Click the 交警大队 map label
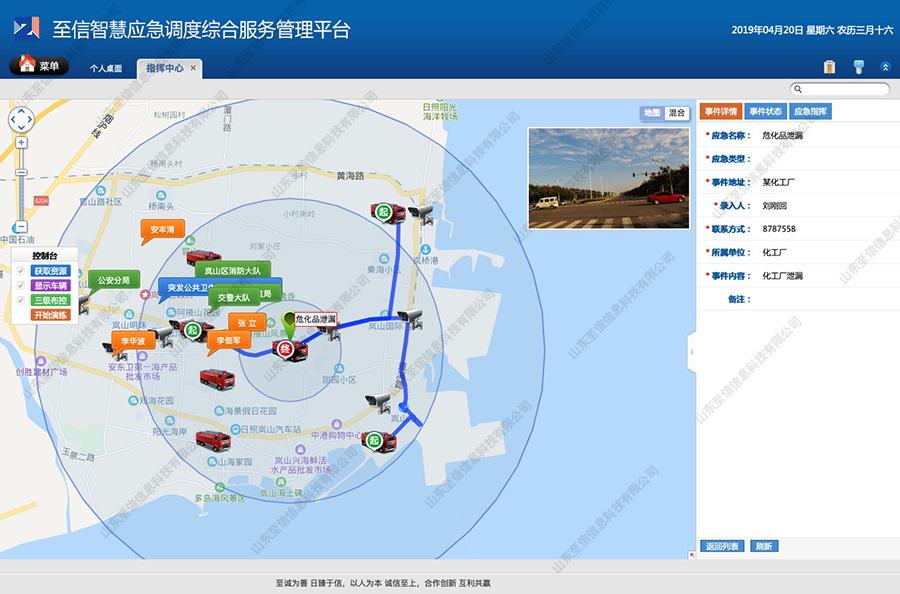This screenshot has width=900, height=594. [234, 297]
